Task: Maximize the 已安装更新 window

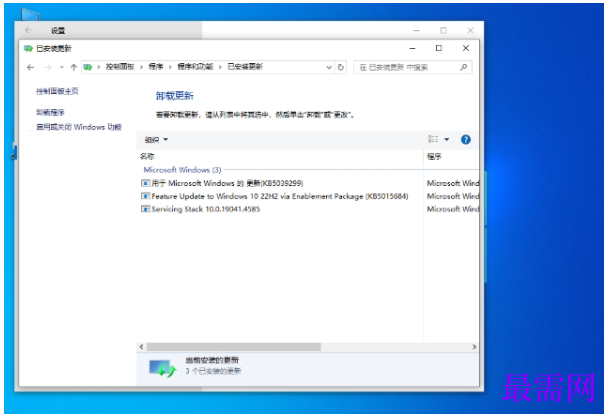Action: pyautogui.click(x=439, y=48)
